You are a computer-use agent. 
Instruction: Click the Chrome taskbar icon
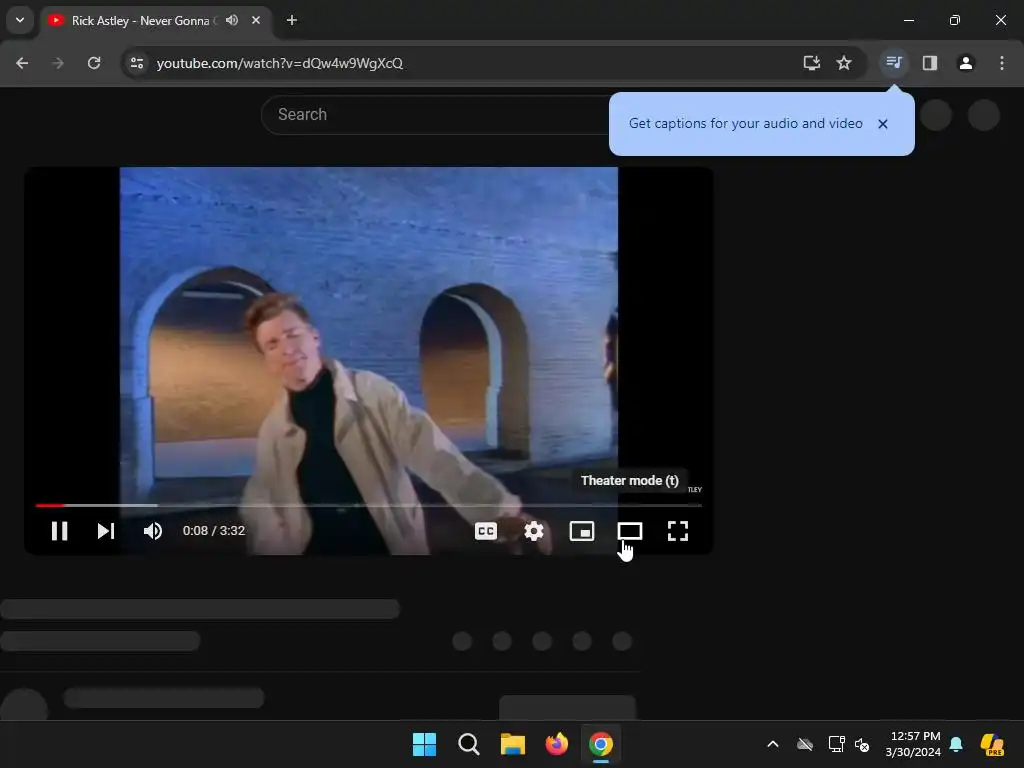601,744
